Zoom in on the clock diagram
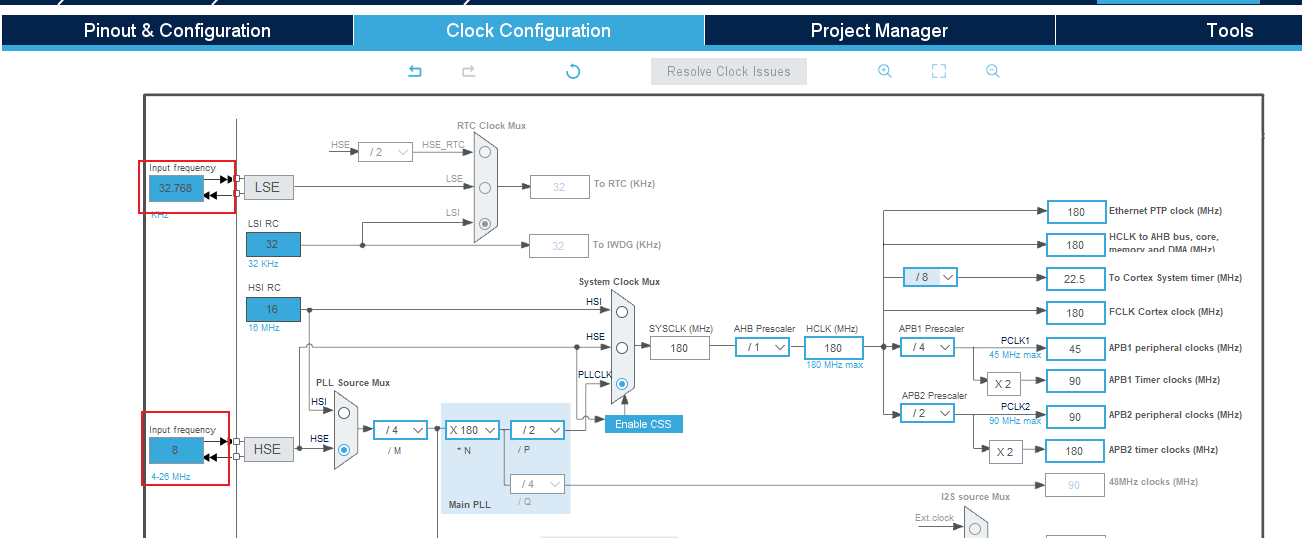The image size is (1302, 538). pyautogui.click(x=884, y=71)
